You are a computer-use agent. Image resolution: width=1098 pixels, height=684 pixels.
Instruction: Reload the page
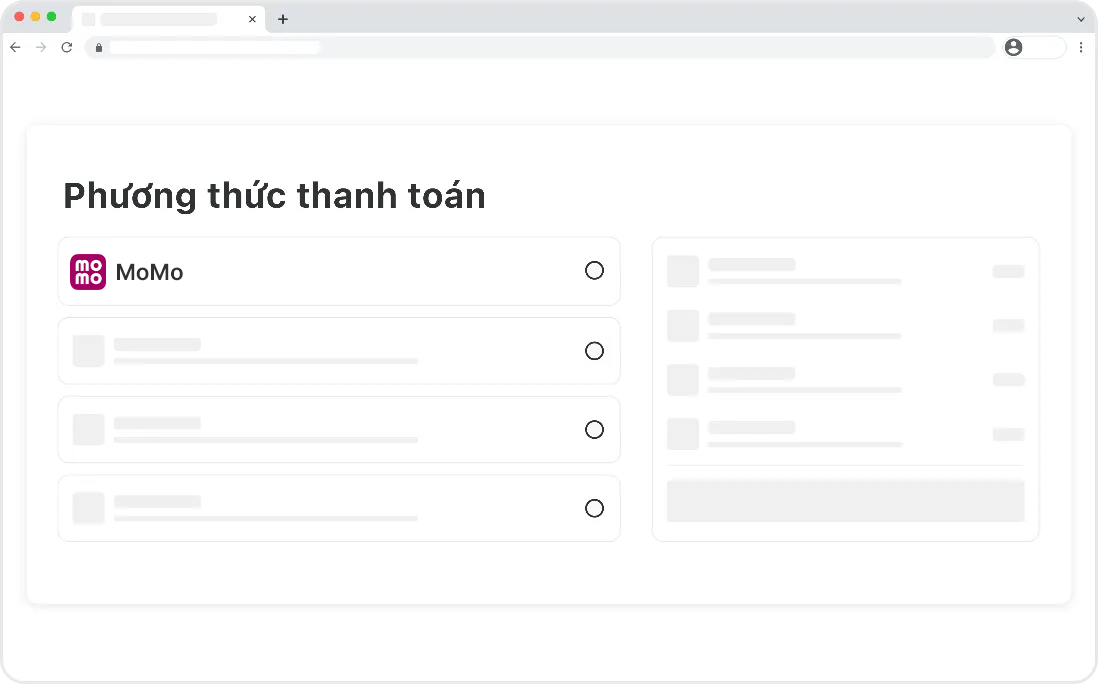point(67,47)
